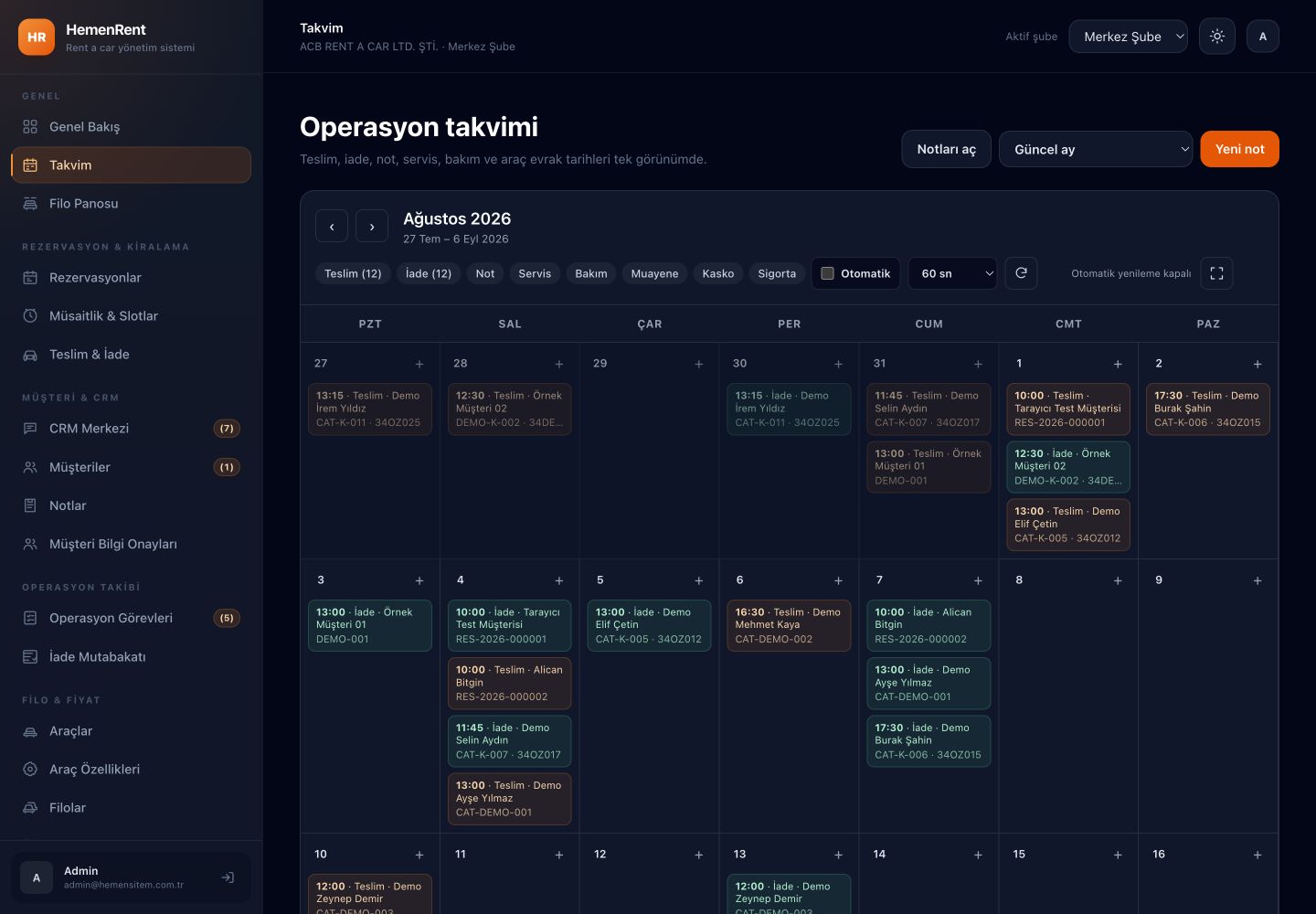Open Filo Panosu in the sidebar
Image resolution: width=1316 pixels, height=914 pixels.
coord(132,204)
